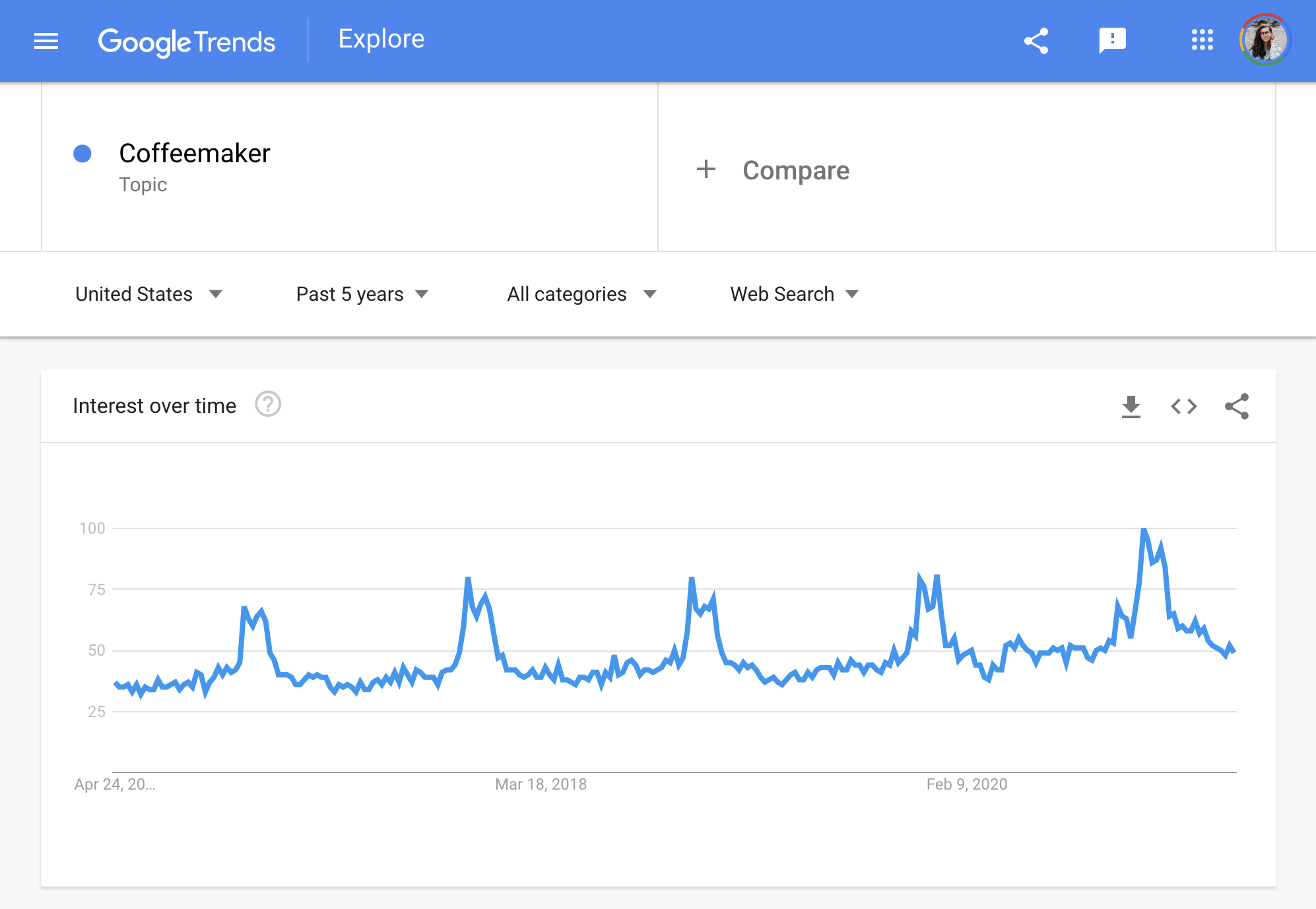1316x909 pixels.
Task: Click the share icon in header
Action: point(1036,41)
